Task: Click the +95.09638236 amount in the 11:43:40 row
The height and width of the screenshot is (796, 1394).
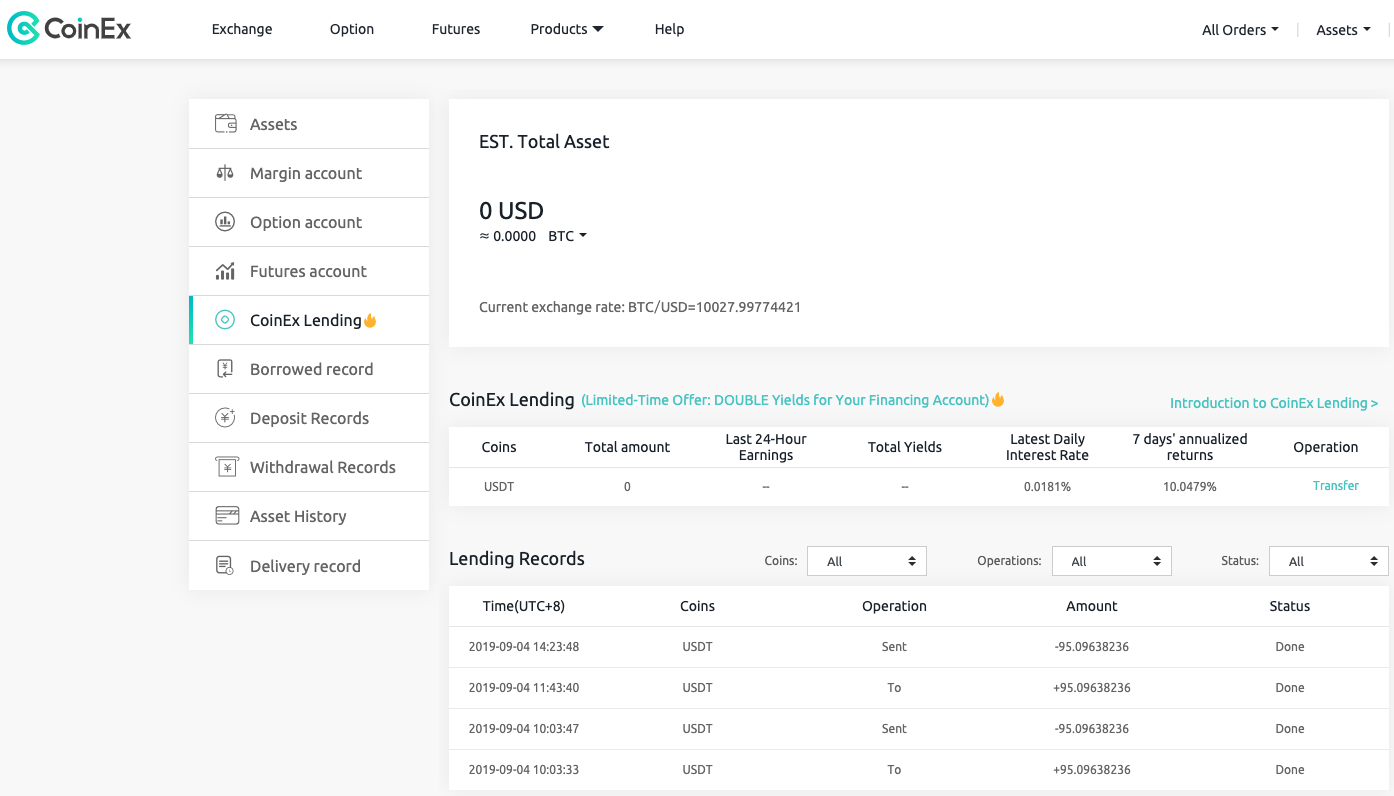Action: pyautogui.click(x=1091, y=688)
